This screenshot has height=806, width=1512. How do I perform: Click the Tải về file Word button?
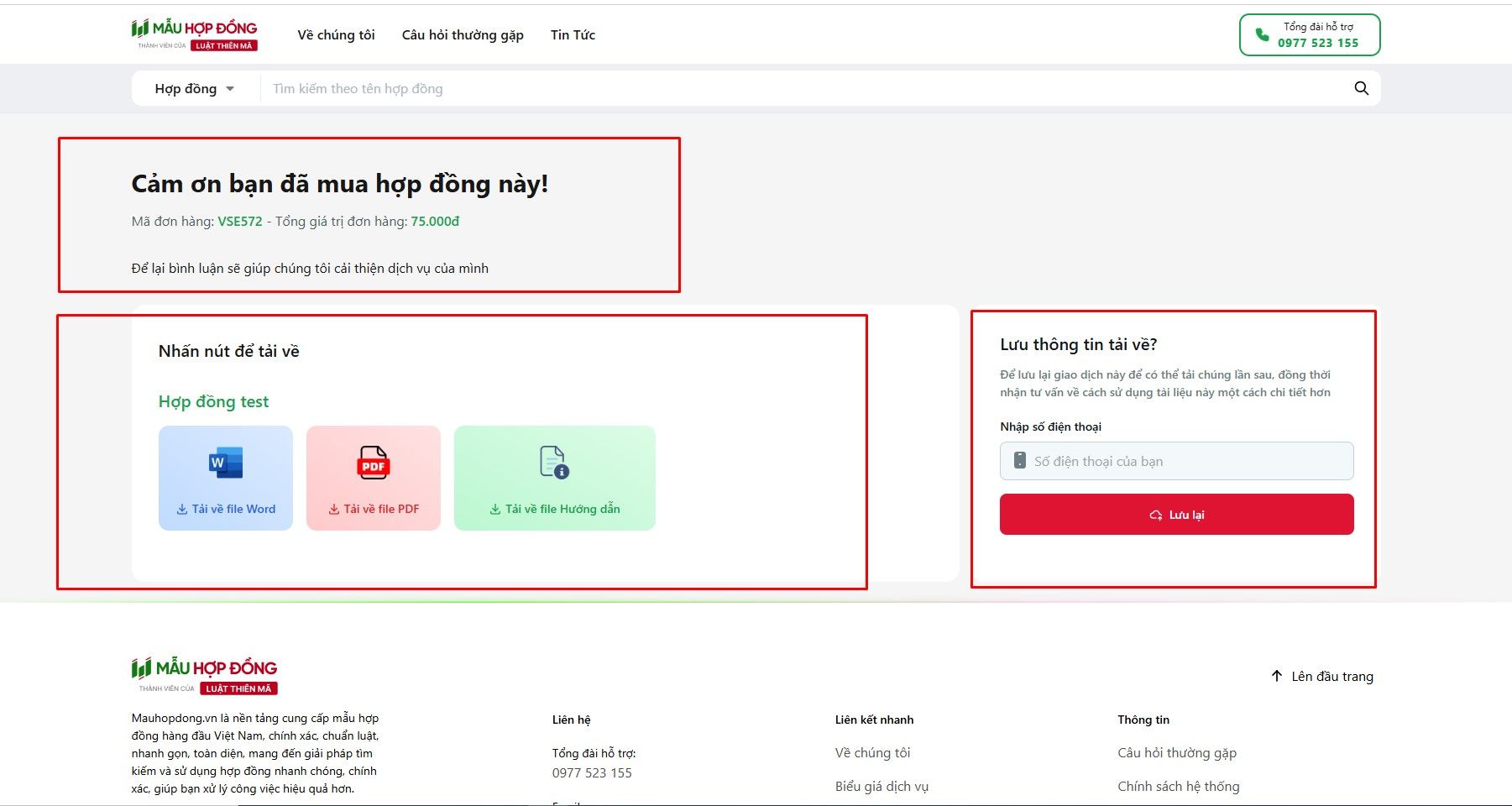click(225, 508)
